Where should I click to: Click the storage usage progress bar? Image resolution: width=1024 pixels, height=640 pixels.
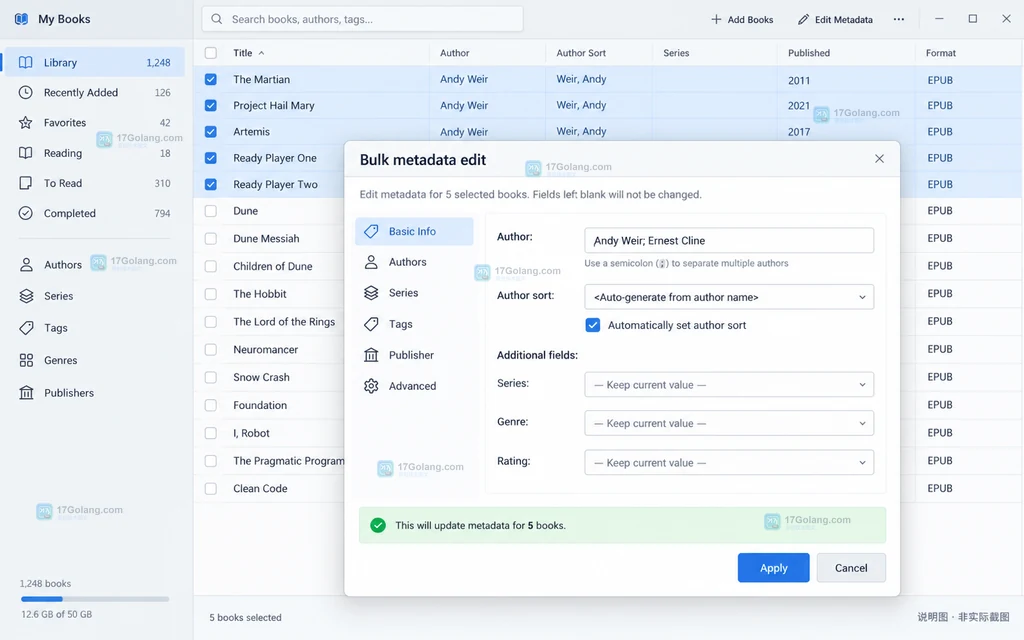tap(95, 599)
